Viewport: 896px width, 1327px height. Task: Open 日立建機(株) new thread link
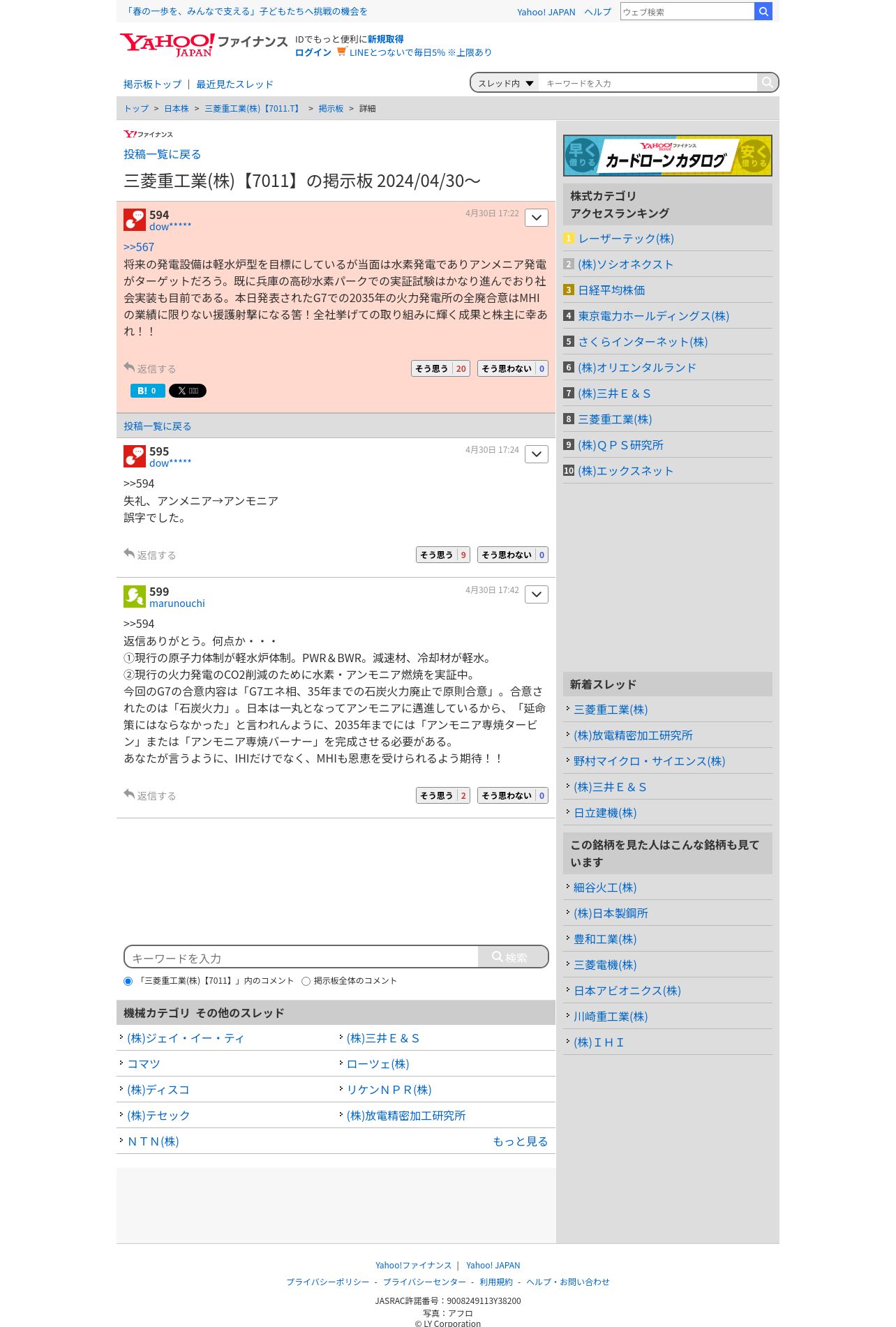pyautogui.click(x=605, y=813)
